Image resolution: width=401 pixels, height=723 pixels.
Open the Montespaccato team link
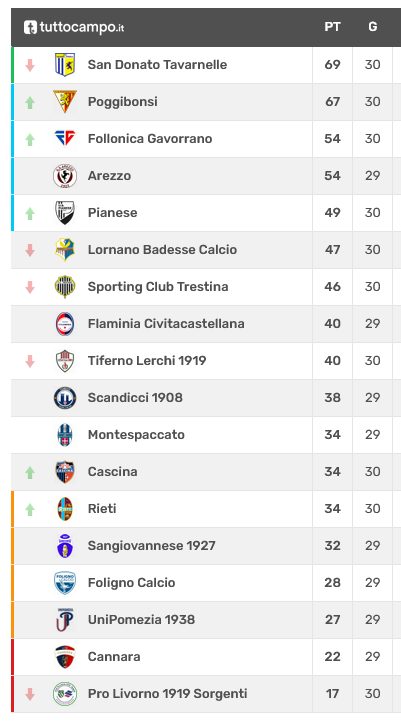136,435
